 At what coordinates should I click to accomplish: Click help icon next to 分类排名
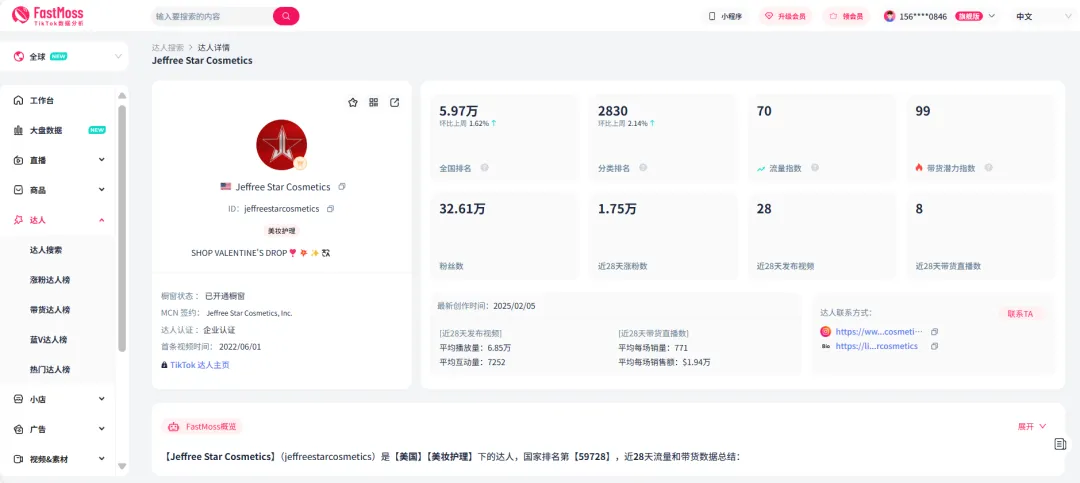[x=643, y=167]
